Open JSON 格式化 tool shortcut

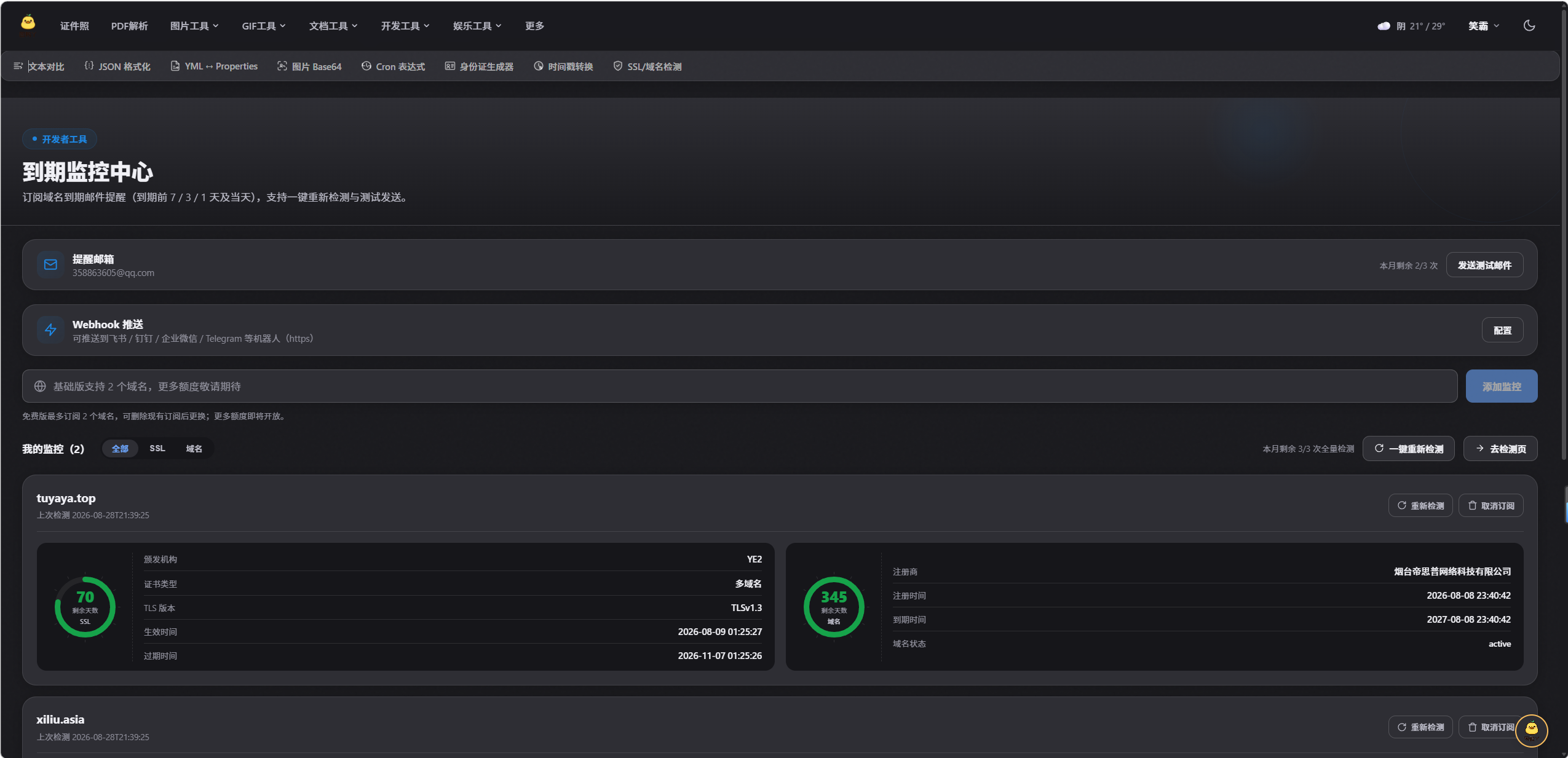(x=117, y=66)
